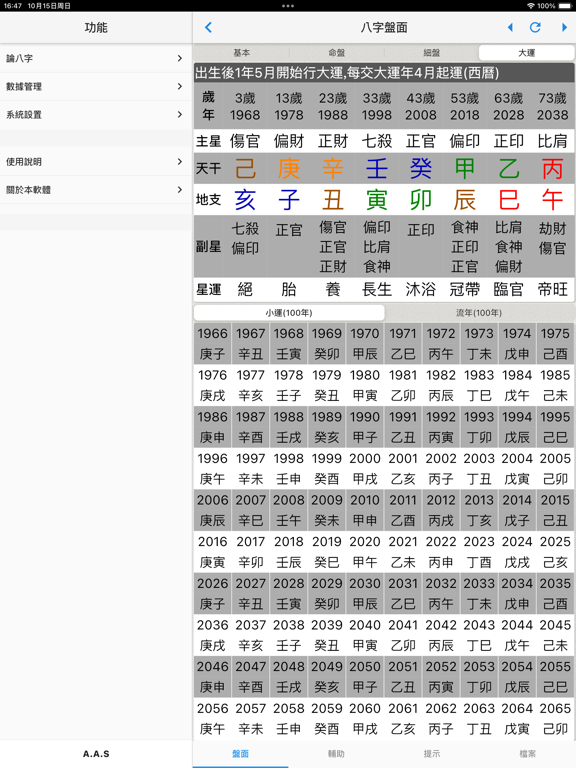Select year cell 2055 己巳
This screenshot has width=576, height=768.
555,676
